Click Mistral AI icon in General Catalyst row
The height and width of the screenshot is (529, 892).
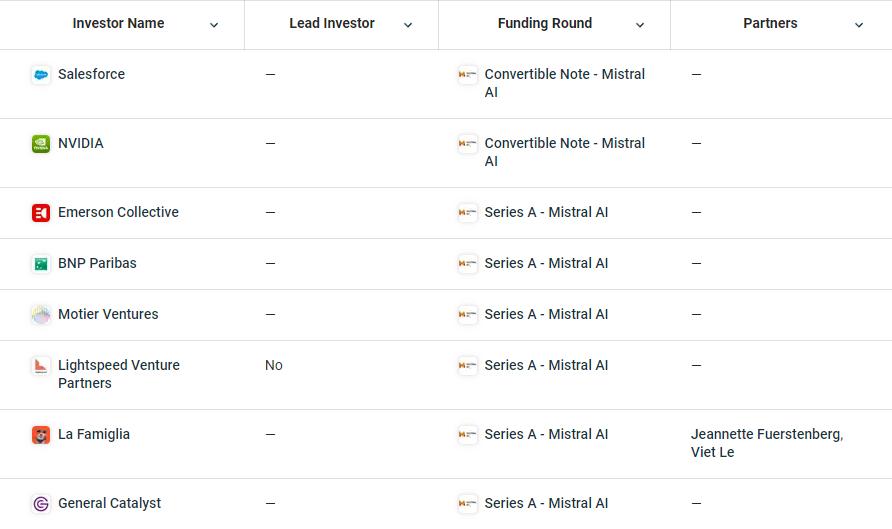[x=468, y=503]
